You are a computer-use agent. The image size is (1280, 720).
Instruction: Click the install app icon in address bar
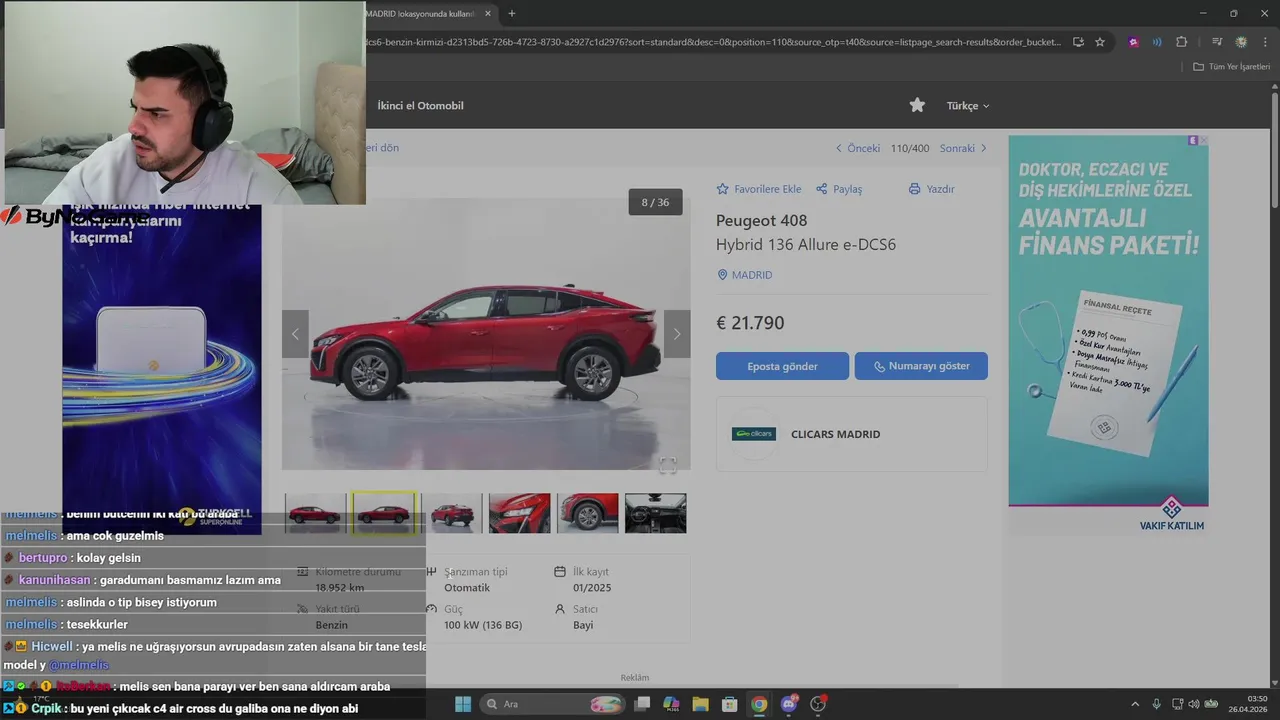coord(1078,42)
